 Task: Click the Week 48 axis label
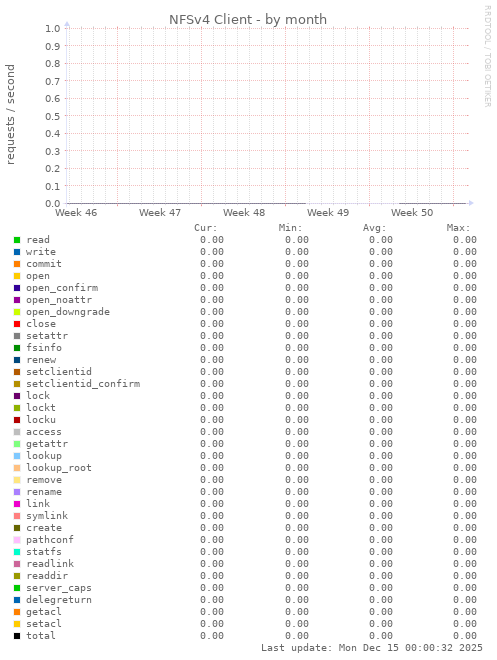[x=244, y=213]
